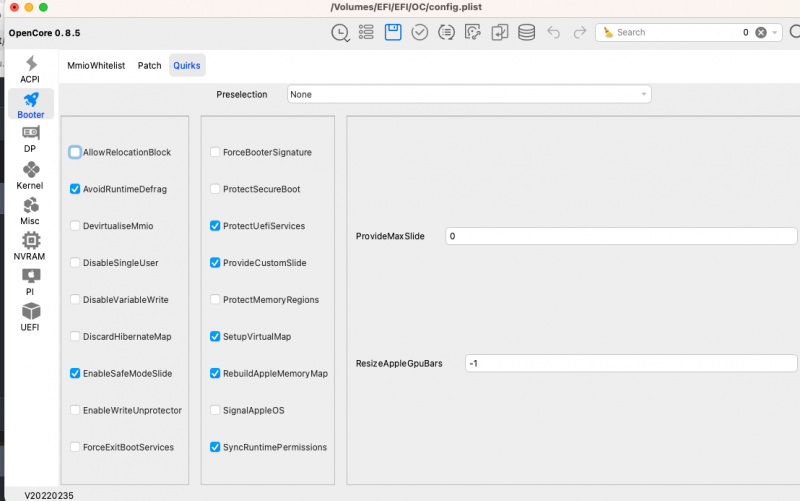Click the ProvideMaxSlide value field
The image size is (800, 501).
(x=621, y=236)
